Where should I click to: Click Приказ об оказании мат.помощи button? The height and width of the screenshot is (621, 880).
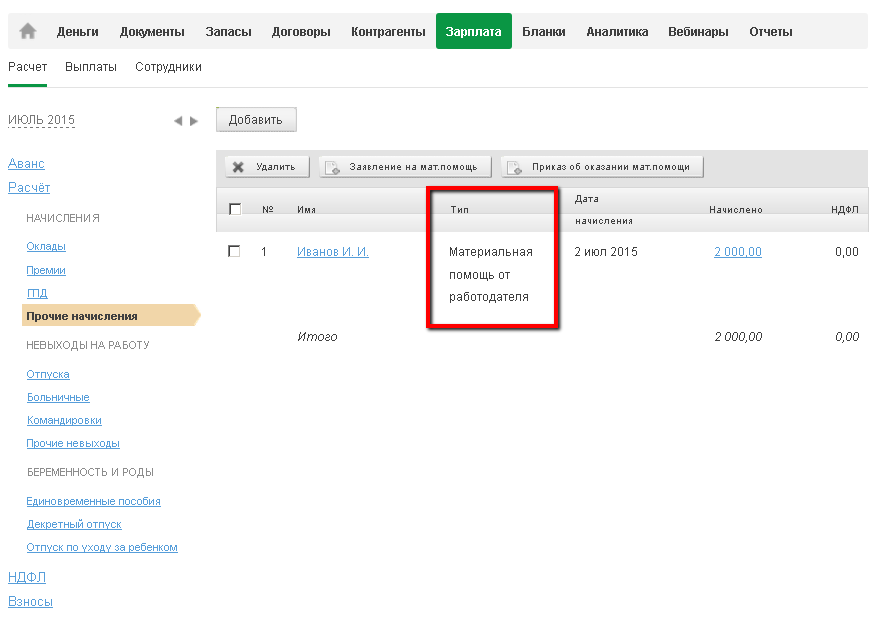tap(602, 167)
